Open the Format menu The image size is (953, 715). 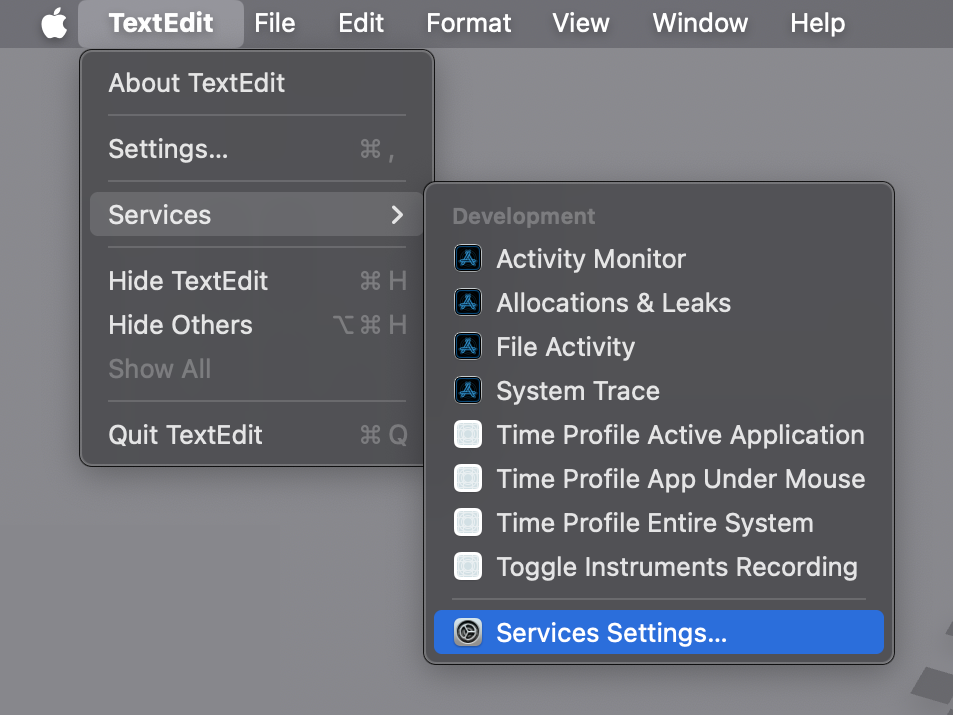467,22
